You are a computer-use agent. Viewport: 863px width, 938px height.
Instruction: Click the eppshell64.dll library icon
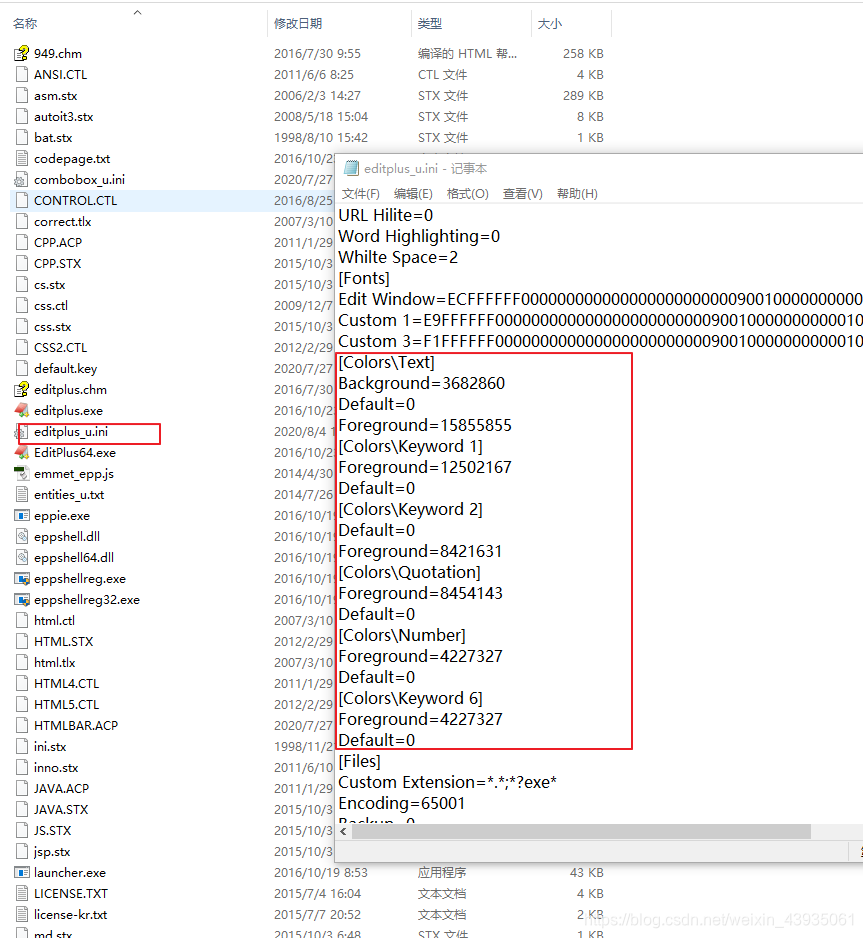22,558
